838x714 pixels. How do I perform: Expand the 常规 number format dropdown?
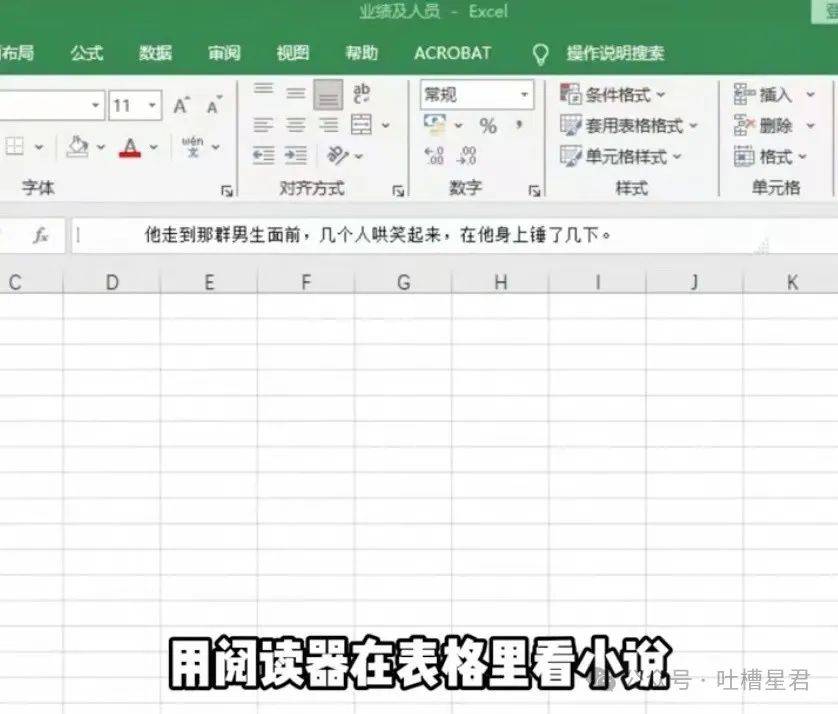[525, 95]
